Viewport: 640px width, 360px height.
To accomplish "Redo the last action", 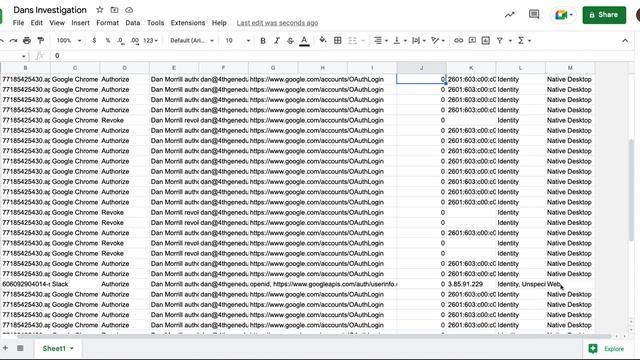I will (x=13, y=40).
